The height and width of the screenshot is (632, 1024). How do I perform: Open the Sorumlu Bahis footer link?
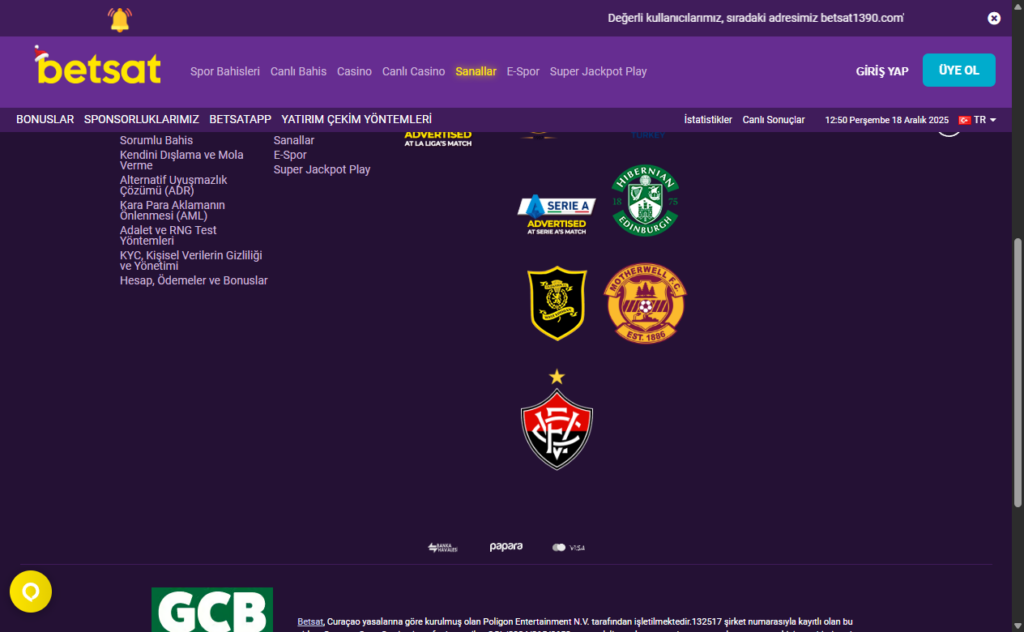point(156,140)
